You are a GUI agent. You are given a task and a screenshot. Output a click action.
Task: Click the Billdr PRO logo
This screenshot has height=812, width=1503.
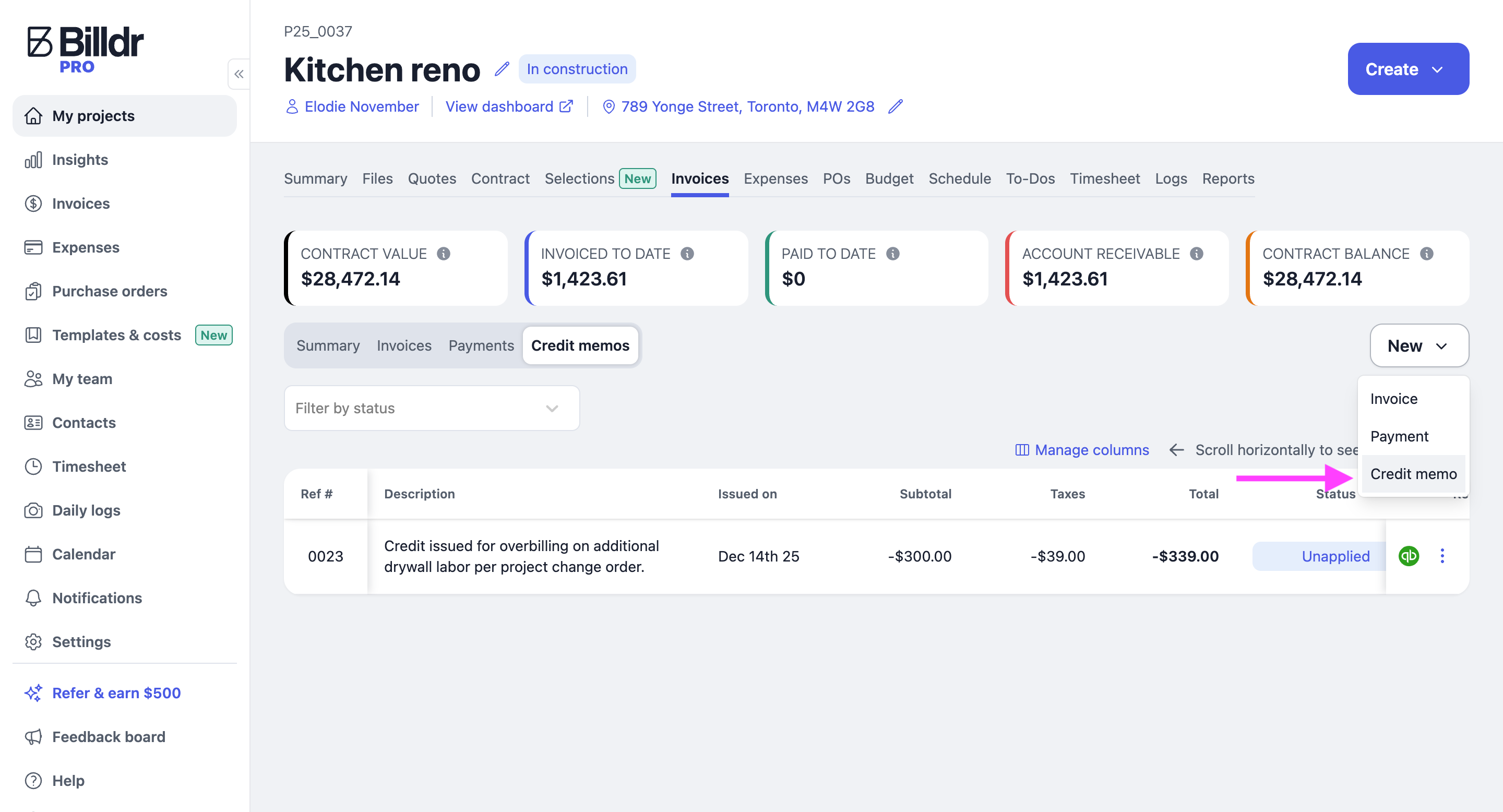click(x=85, y=49)
